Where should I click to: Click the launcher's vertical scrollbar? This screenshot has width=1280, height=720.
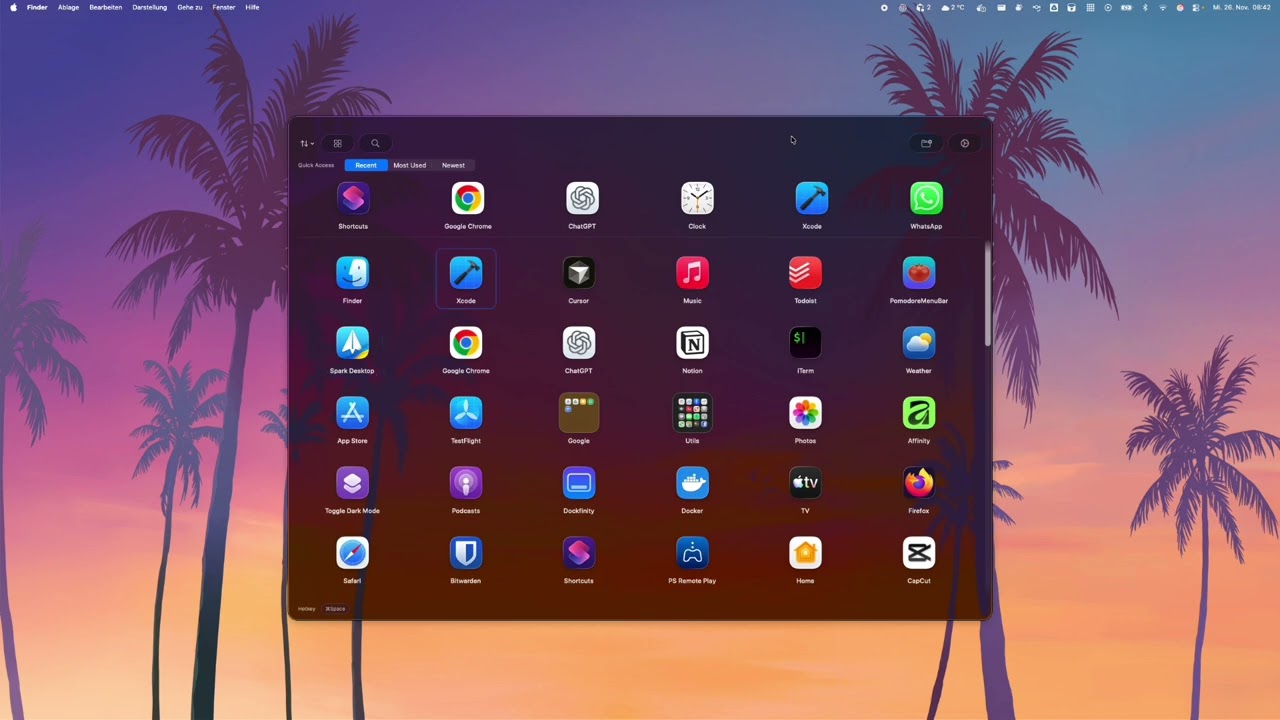[x=988, y=295]
